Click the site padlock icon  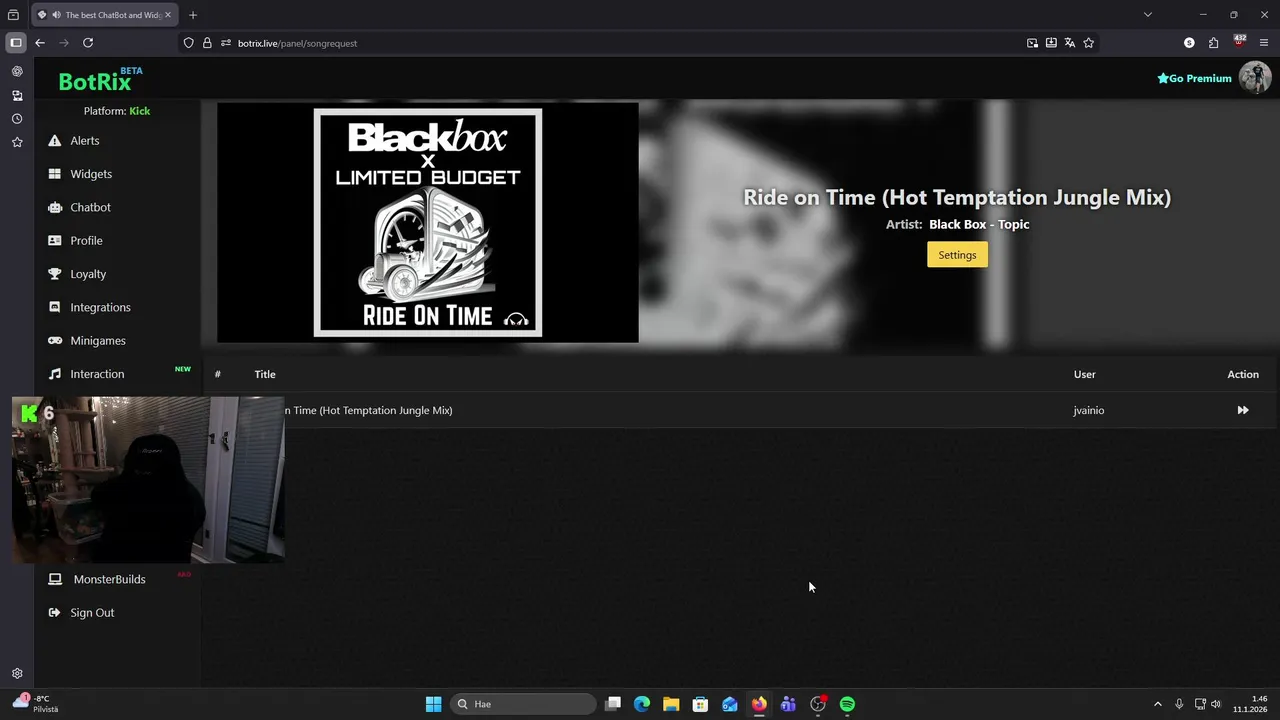click(207, 43)
